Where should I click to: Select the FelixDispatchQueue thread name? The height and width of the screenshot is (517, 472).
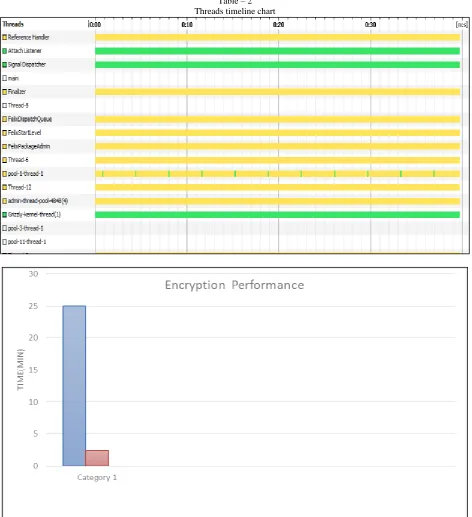click(30, 119)
